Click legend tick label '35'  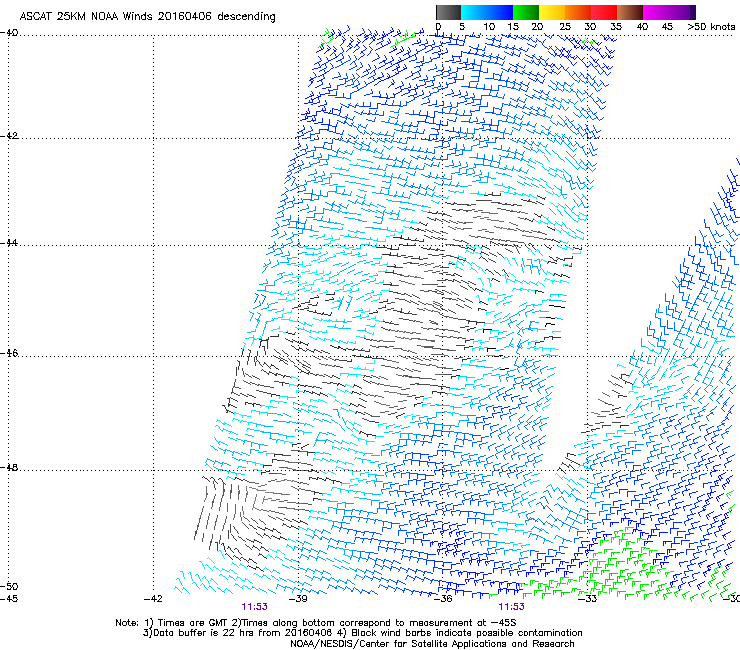(x=616, y=26)
